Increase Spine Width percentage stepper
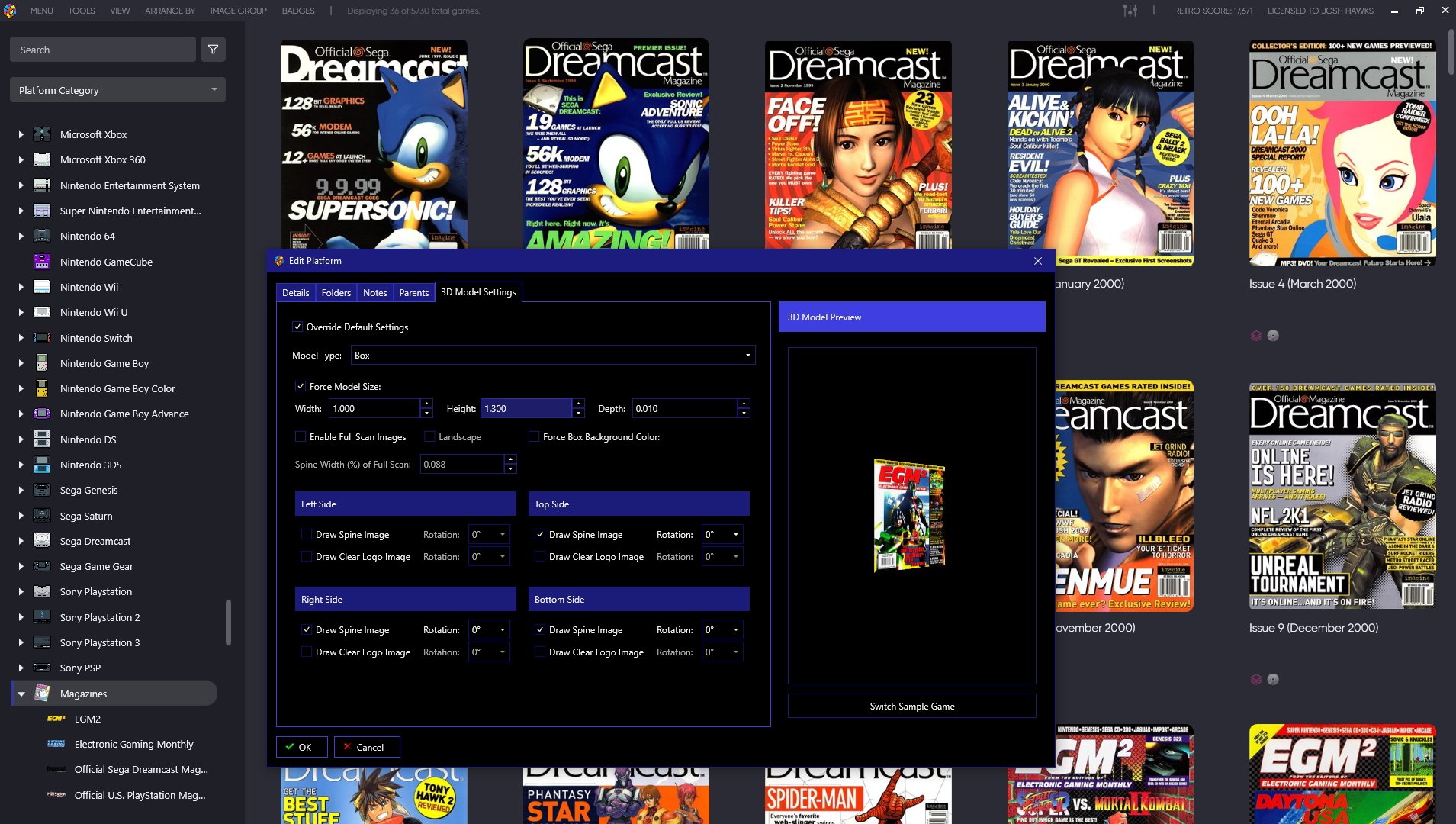 510,459
